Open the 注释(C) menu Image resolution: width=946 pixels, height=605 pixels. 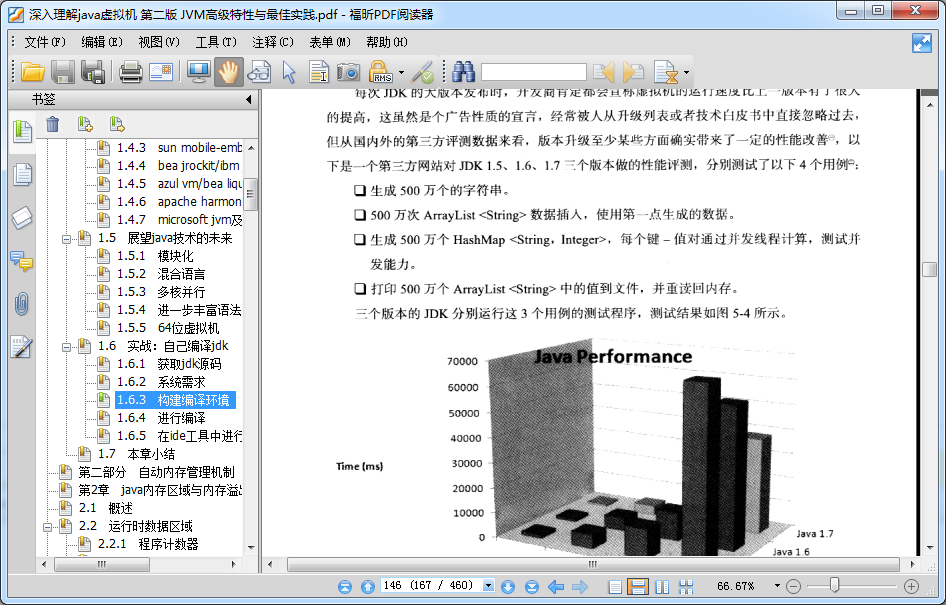tap(273, 42)
